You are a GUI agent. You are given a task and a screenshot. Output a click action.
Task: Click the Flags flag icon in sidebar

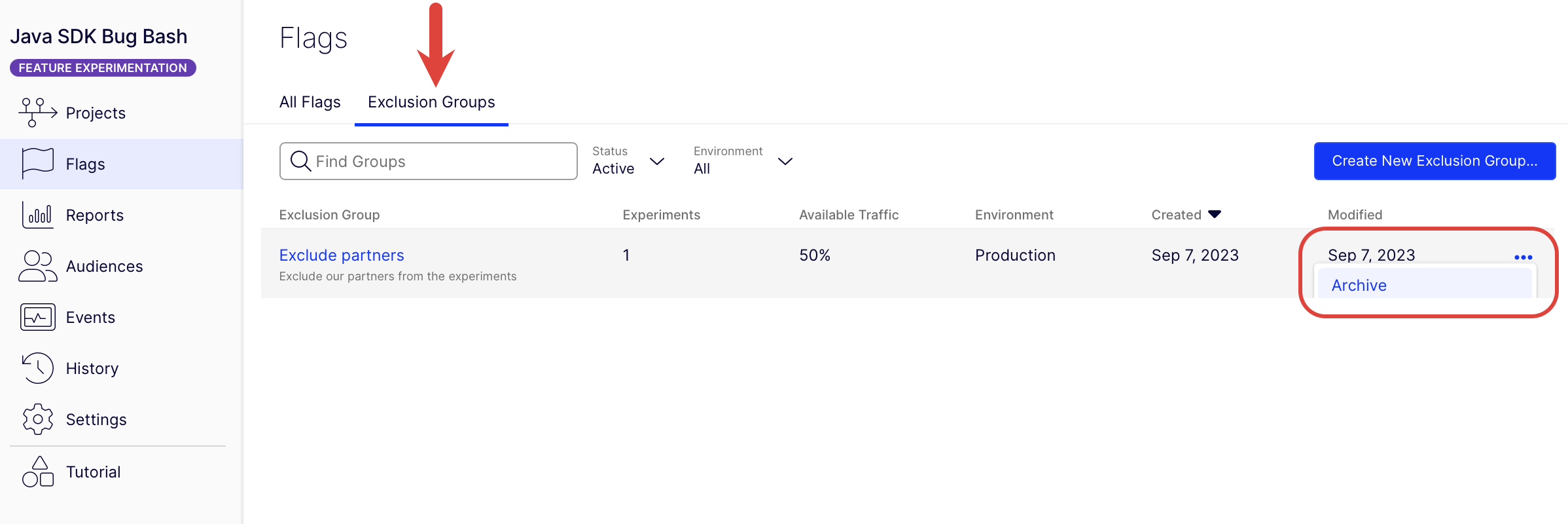(x=37, y=163)
